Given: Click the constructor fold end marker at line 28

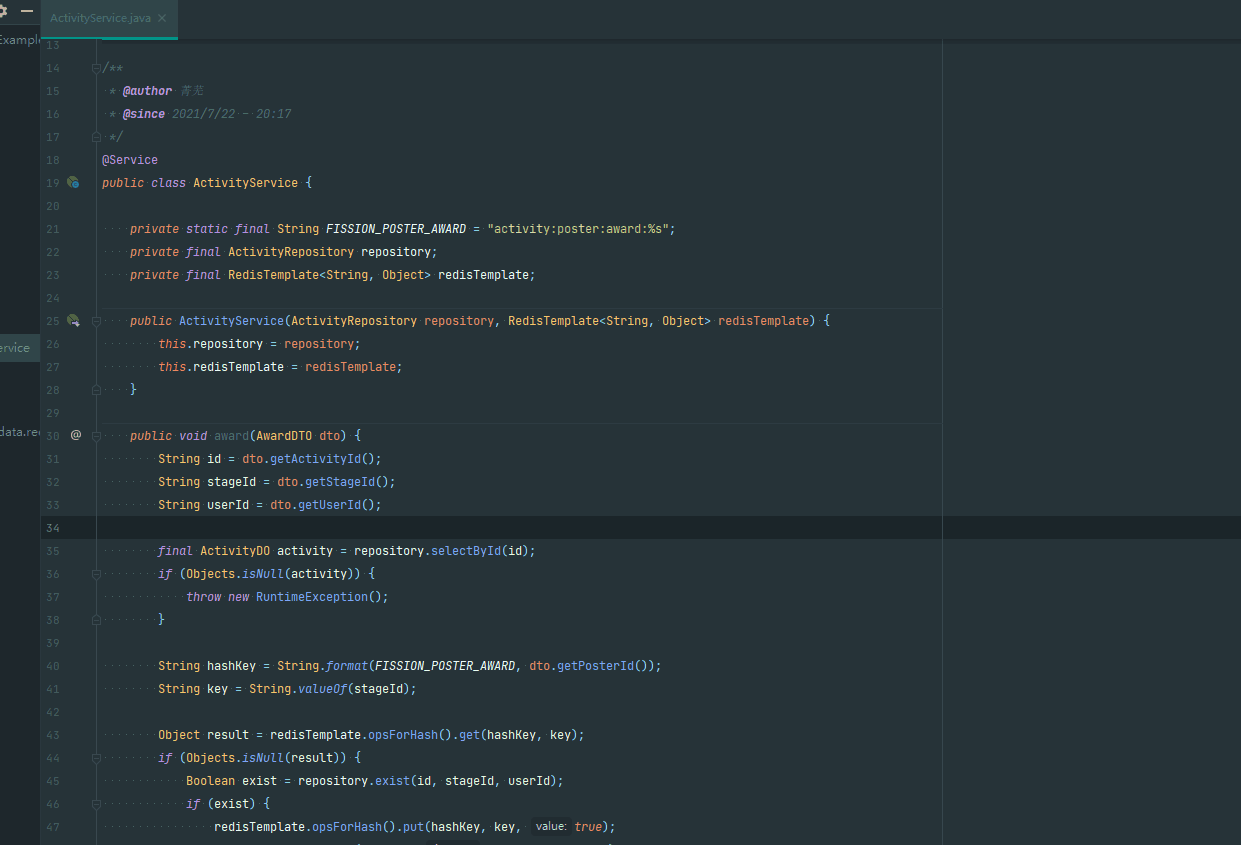Looking at the screenshot, I should pyautogui.click(x=96, y=390).
